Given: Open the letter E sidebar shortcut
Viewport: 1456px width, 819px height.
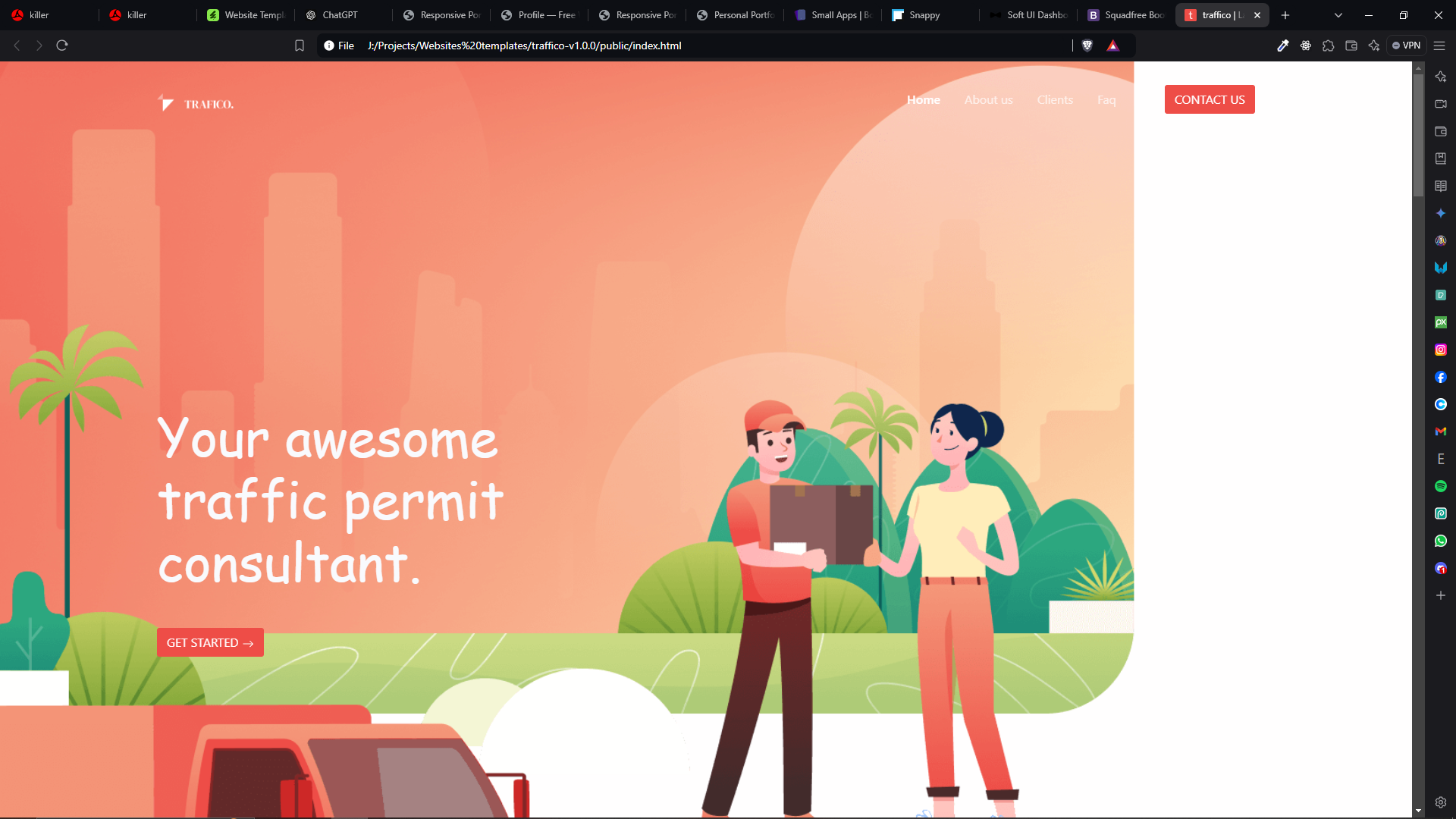Looking at the screenshot, I should 1441,459.
